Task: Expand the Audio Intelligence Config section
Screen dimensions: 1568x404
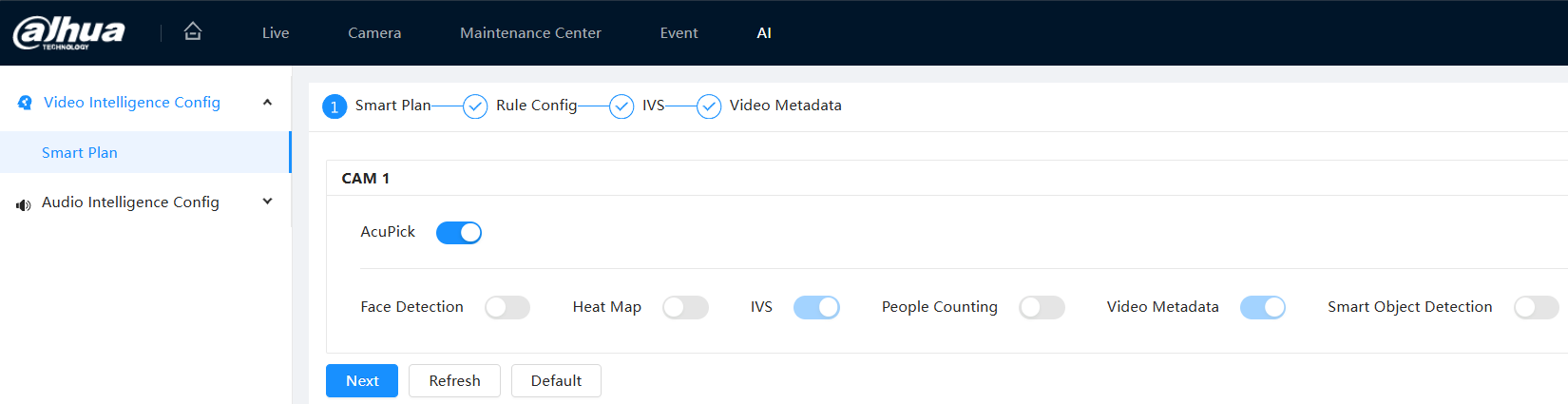Action: click(x=267, y=202)
